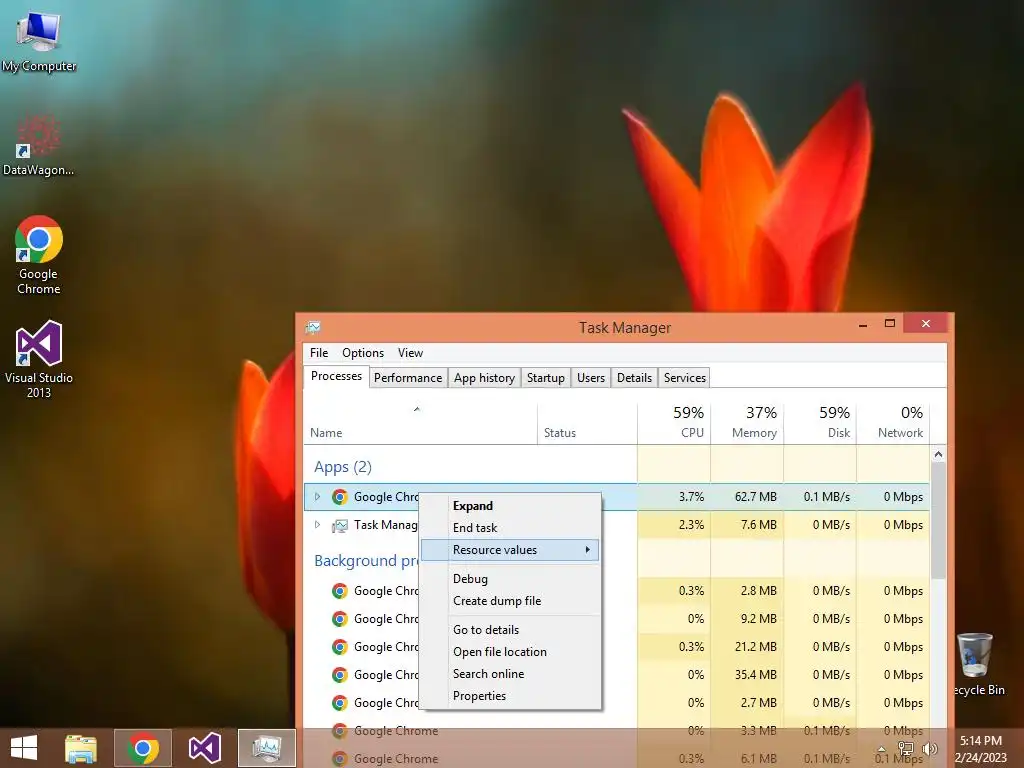Screen dimensions: 1024x768
Task: Open the Resource values submenu
Action: [x=509, y=550]
